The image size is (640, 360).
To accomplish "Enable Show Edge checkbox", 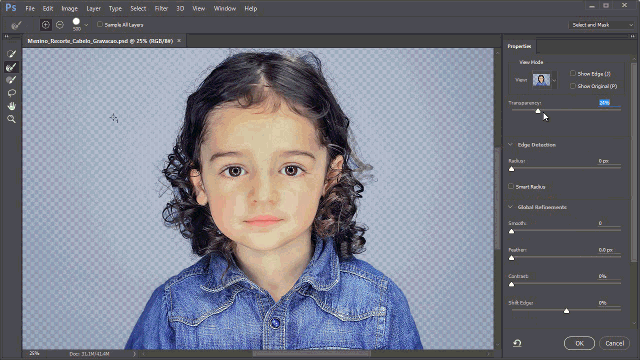I will [x=573, y=73].
